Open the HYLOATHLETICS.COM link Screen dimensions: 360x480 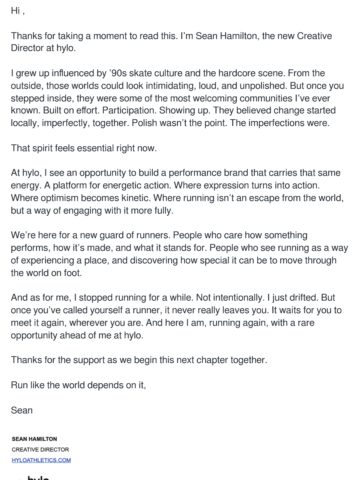41,460
